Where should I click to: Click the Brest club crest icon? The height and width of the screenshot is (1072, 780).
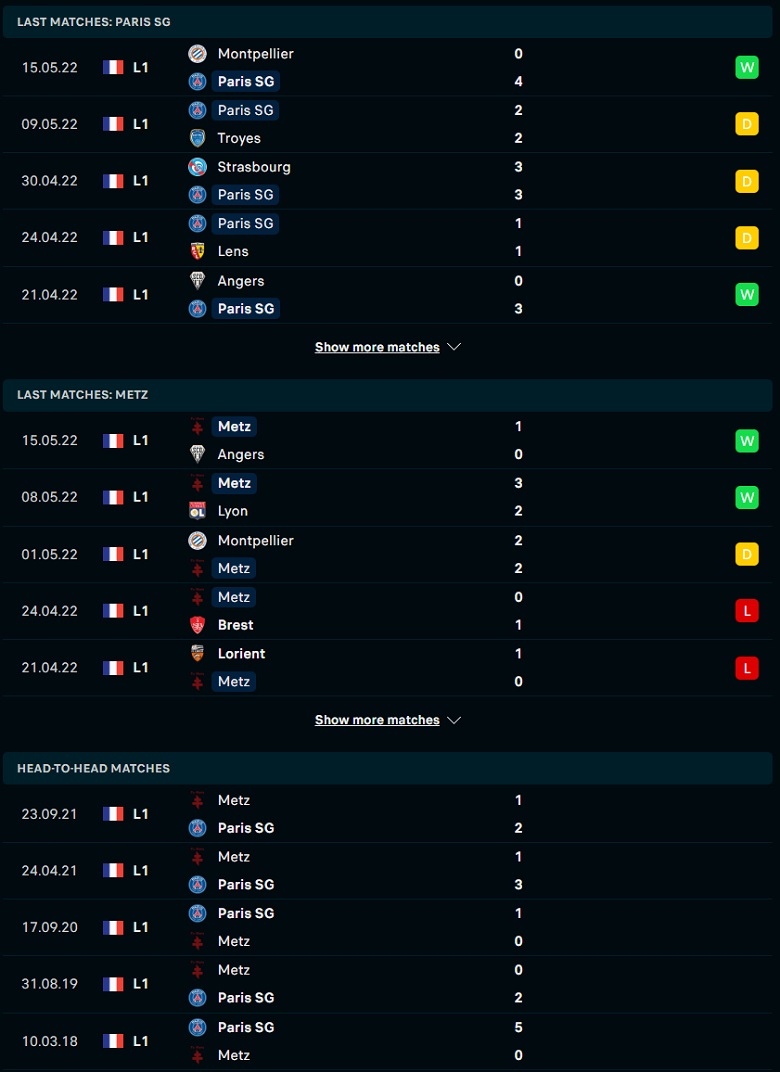point(198,625)
